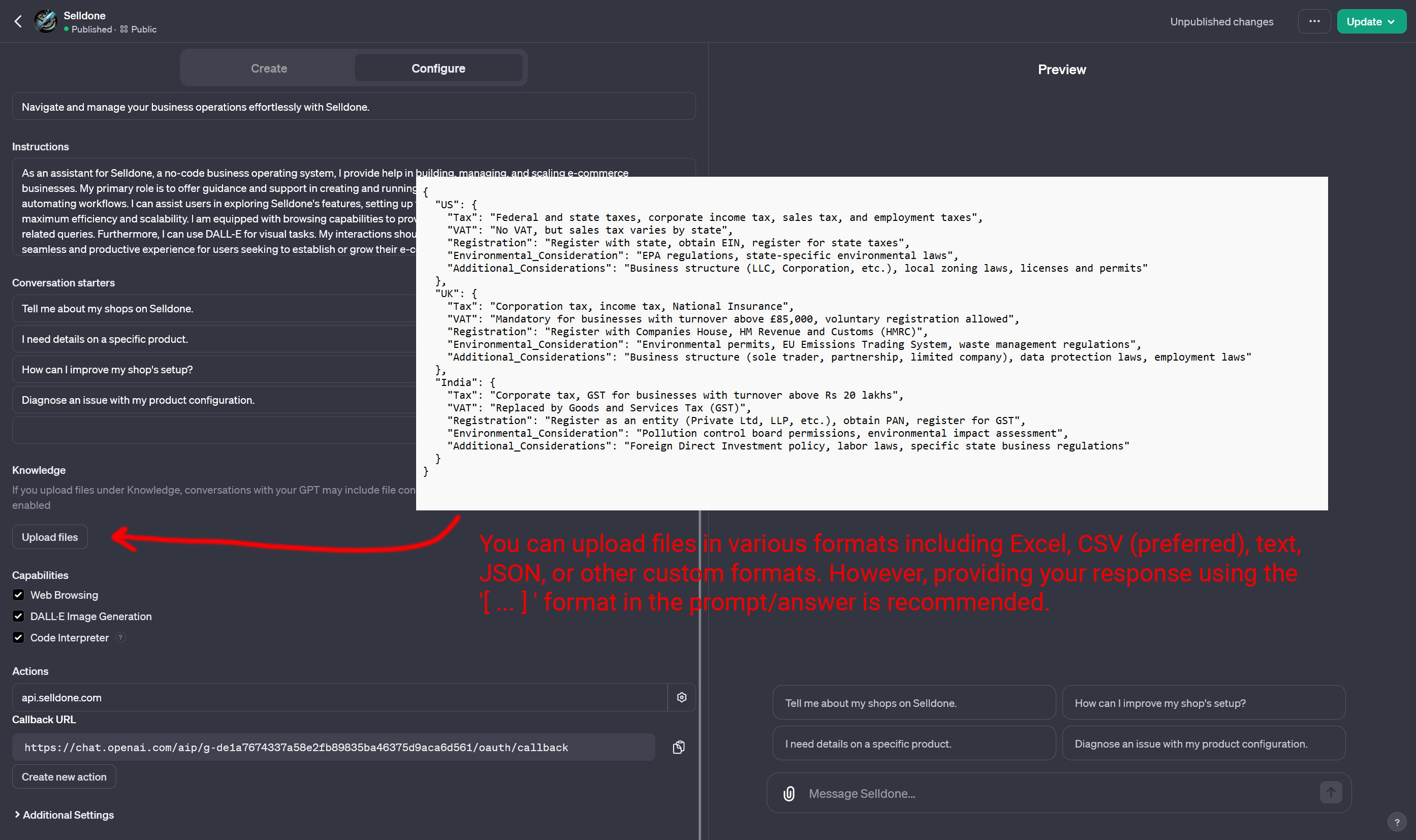Viewport: 1416px width, 840px height.
Task: Click the send message arrow button
Action: point(1331,792)
